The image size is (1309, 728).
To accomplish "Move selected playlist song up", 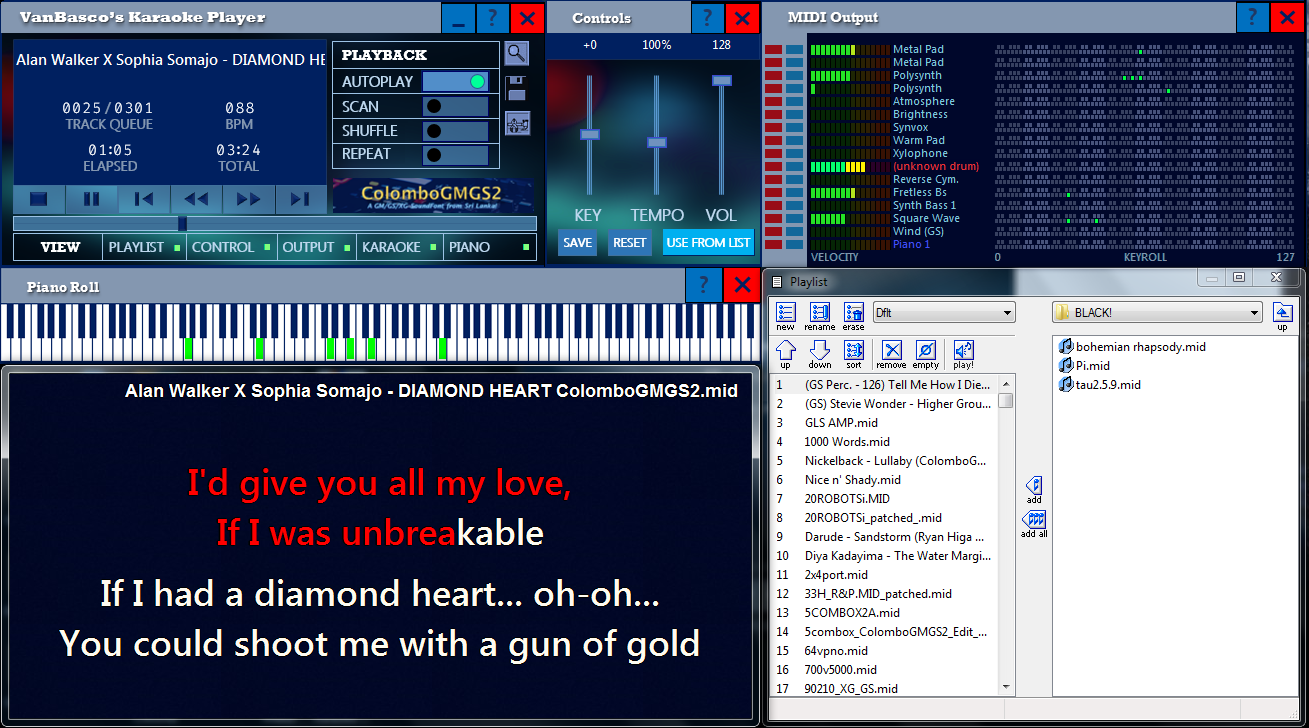I will pos(786,354).
